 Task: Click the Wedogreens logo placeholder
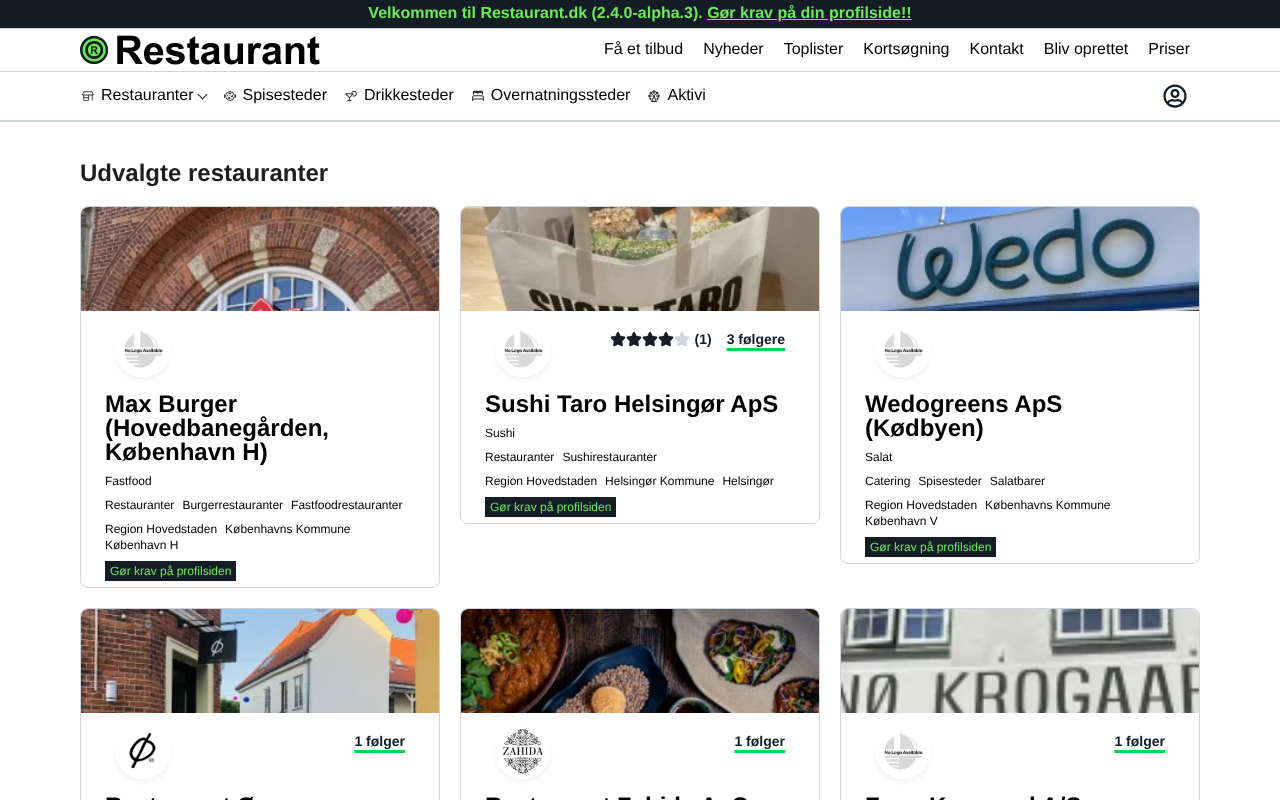tap(903, 350)
